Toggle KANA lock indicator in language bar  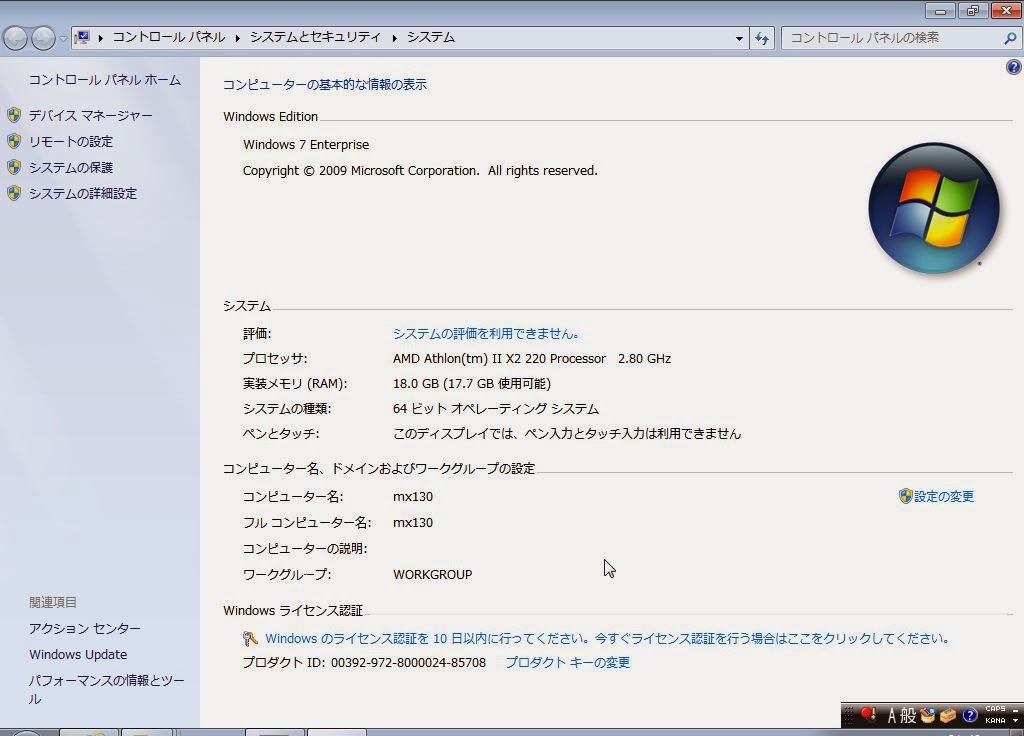tap(995, 721)
